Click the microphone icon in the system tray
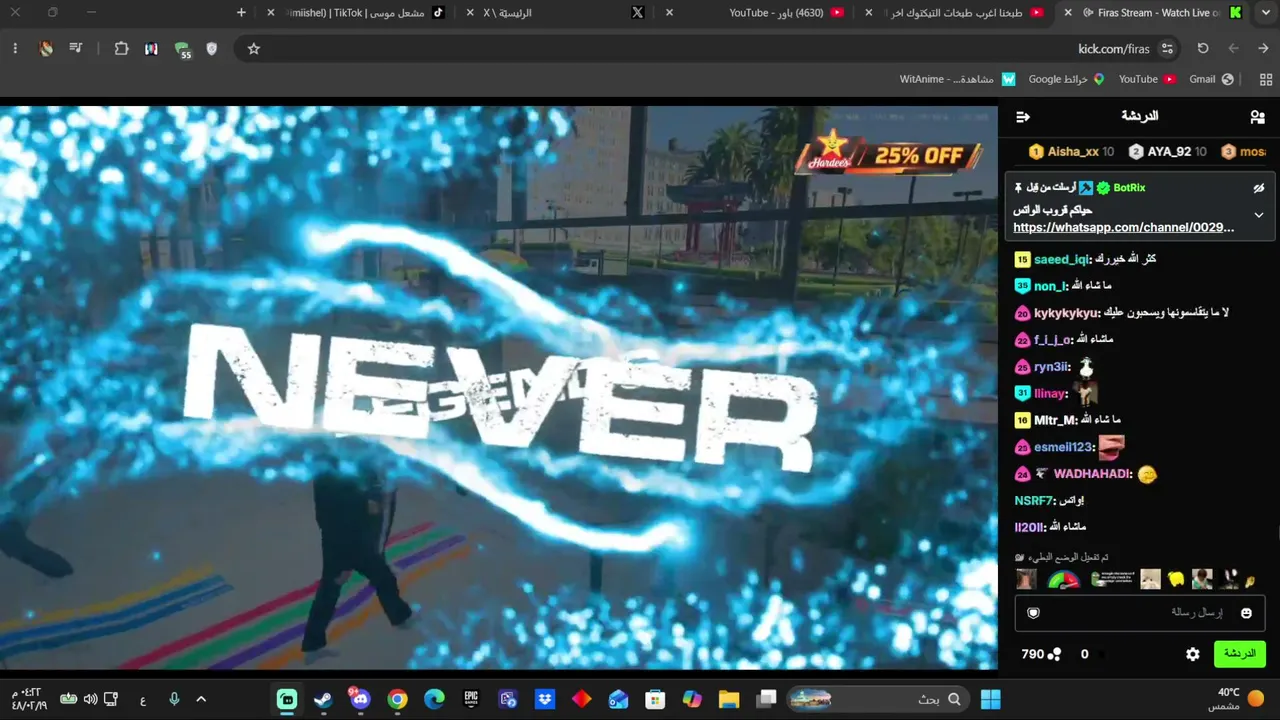 [x=174, y=699]
